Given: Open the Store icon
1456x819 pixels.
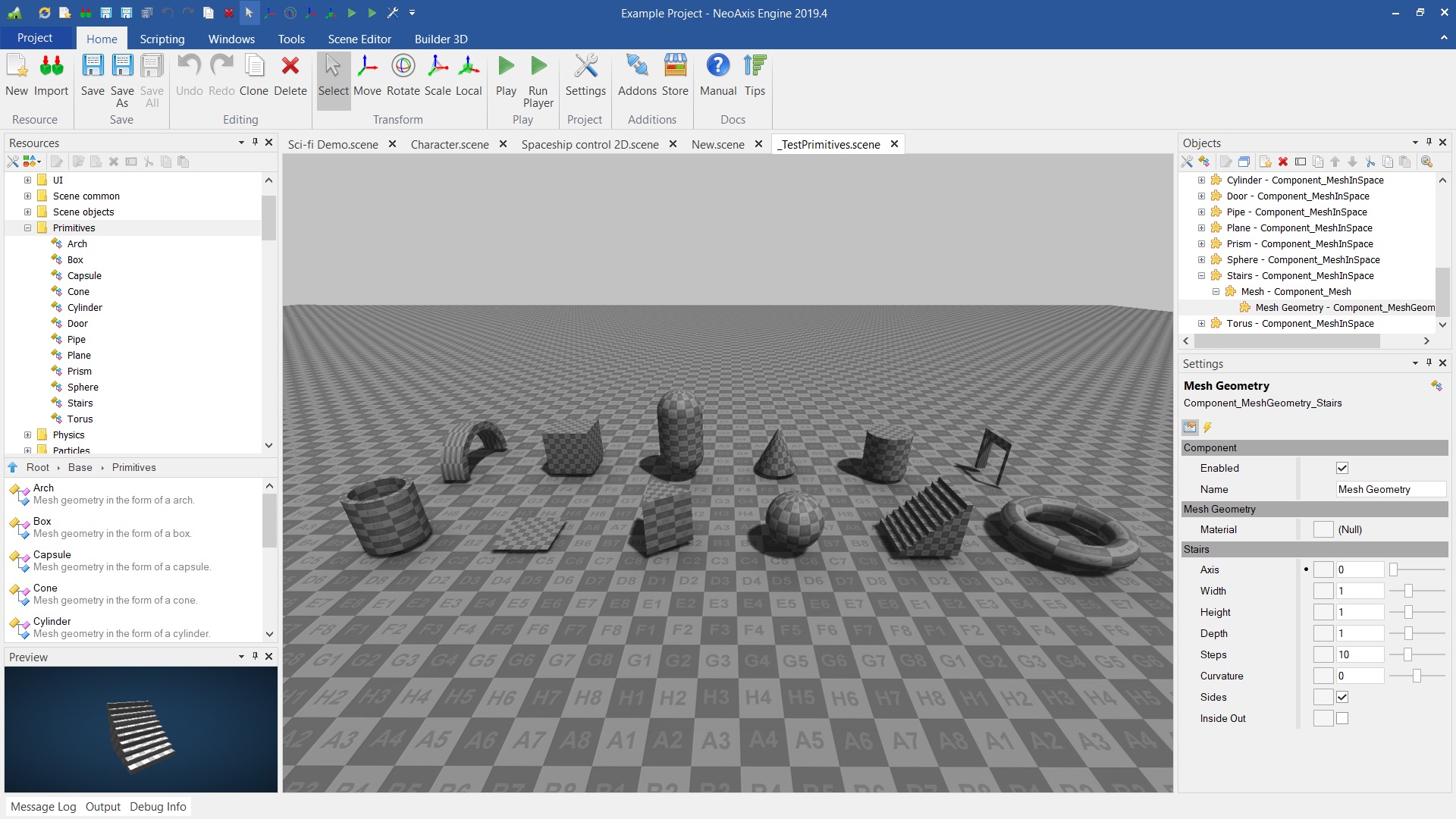Looking at the screenshot, I should [674, 67].
